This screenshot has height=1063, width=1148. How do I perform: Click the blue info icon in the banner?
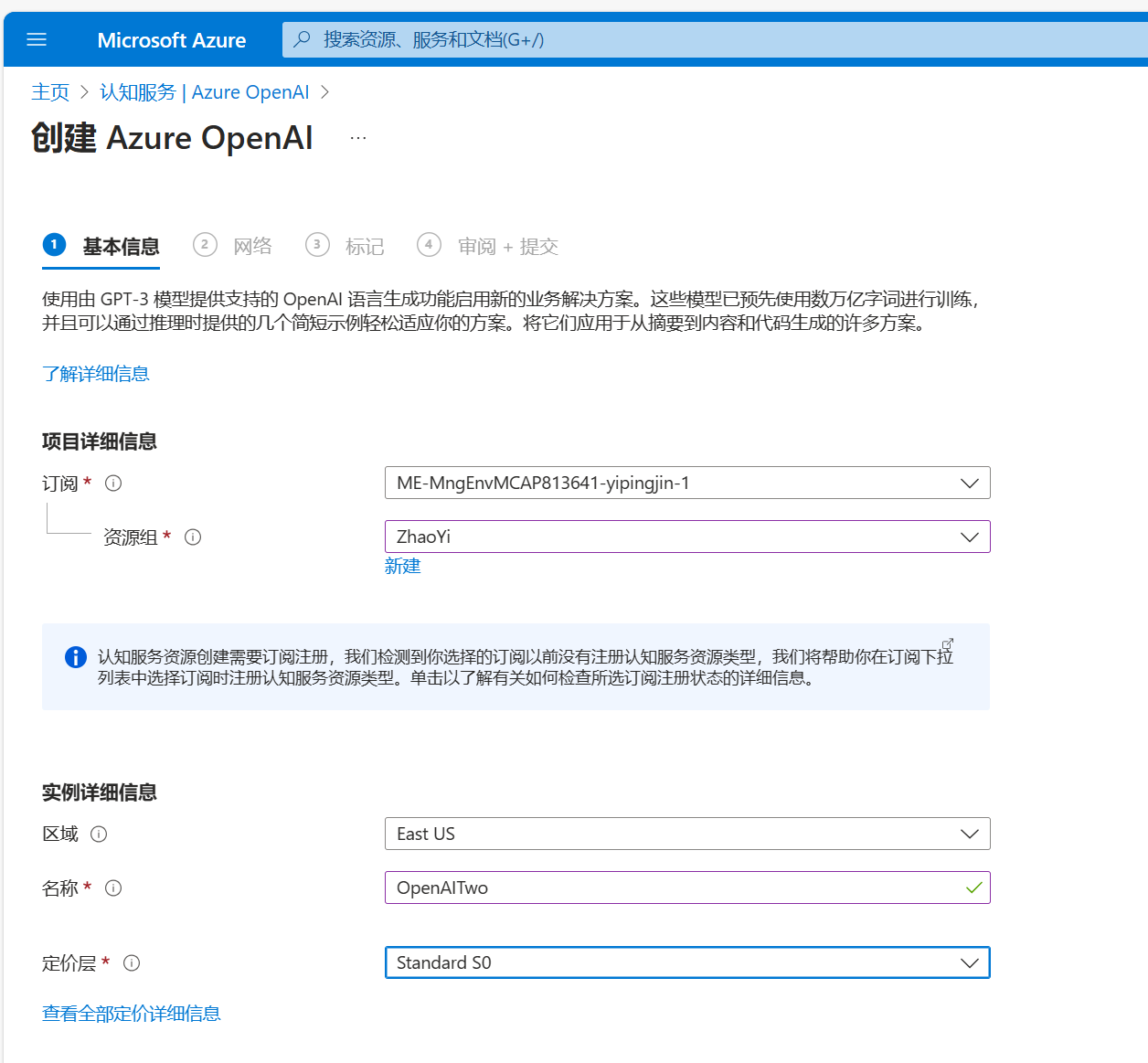(75, 657)
